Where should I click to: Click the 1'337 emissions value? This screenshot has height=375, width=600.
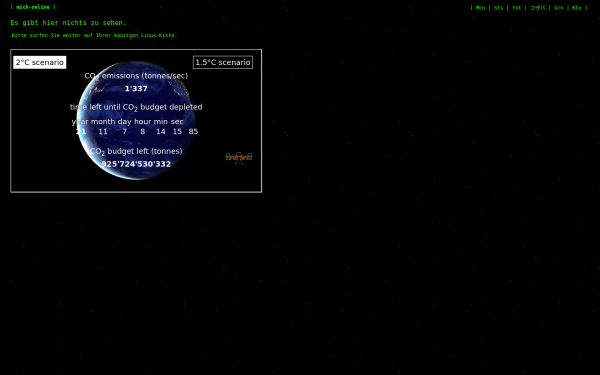tap(136, 89)
